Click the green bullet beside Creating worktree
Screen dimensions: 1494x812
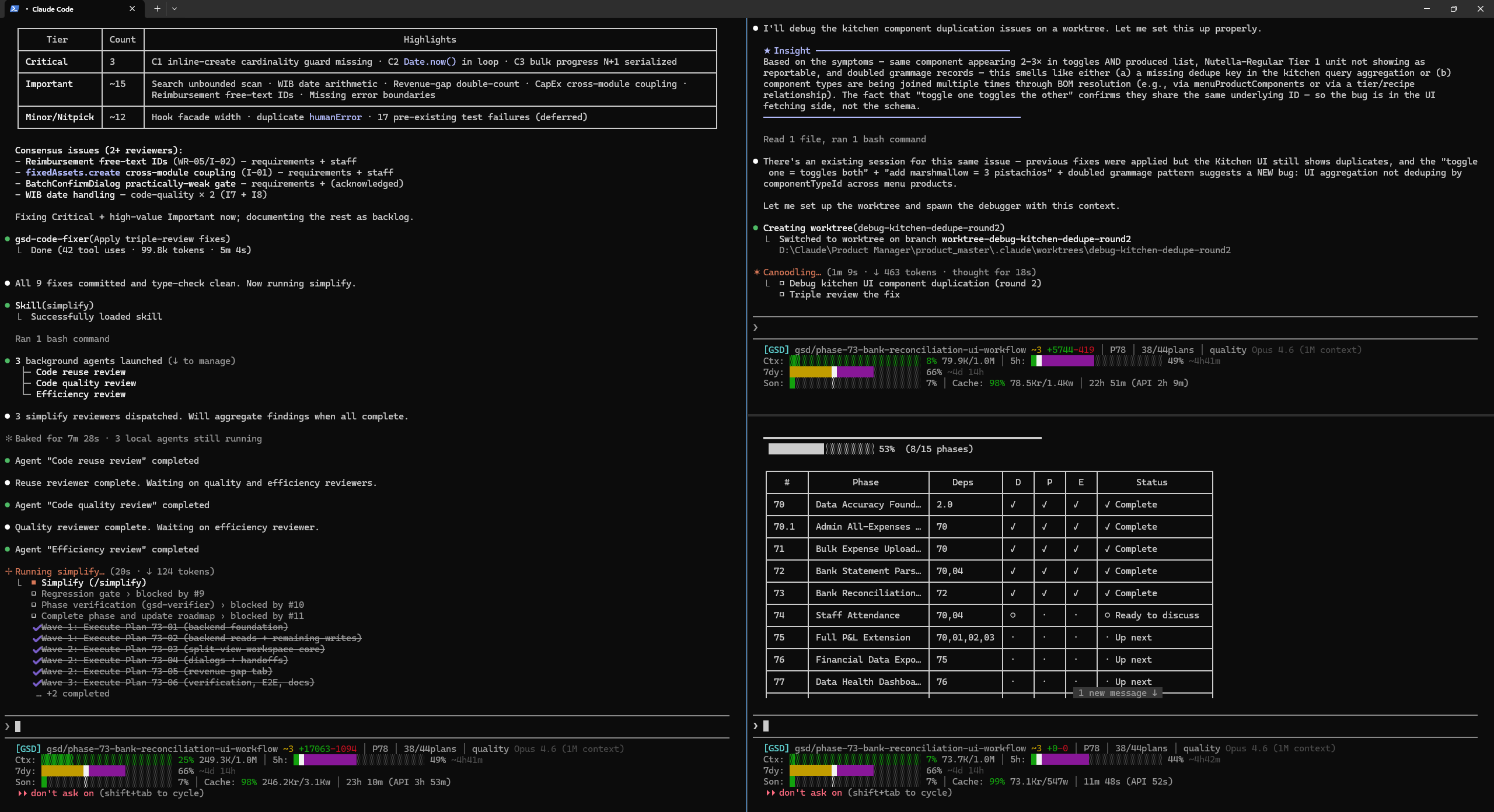pos(756,228)
